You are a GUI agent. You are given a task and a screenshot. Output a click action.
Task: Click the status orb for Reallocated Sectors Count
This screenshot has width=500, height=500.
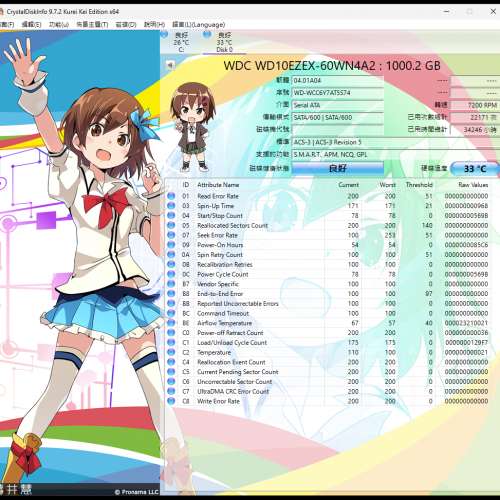[x=171, y=225]
